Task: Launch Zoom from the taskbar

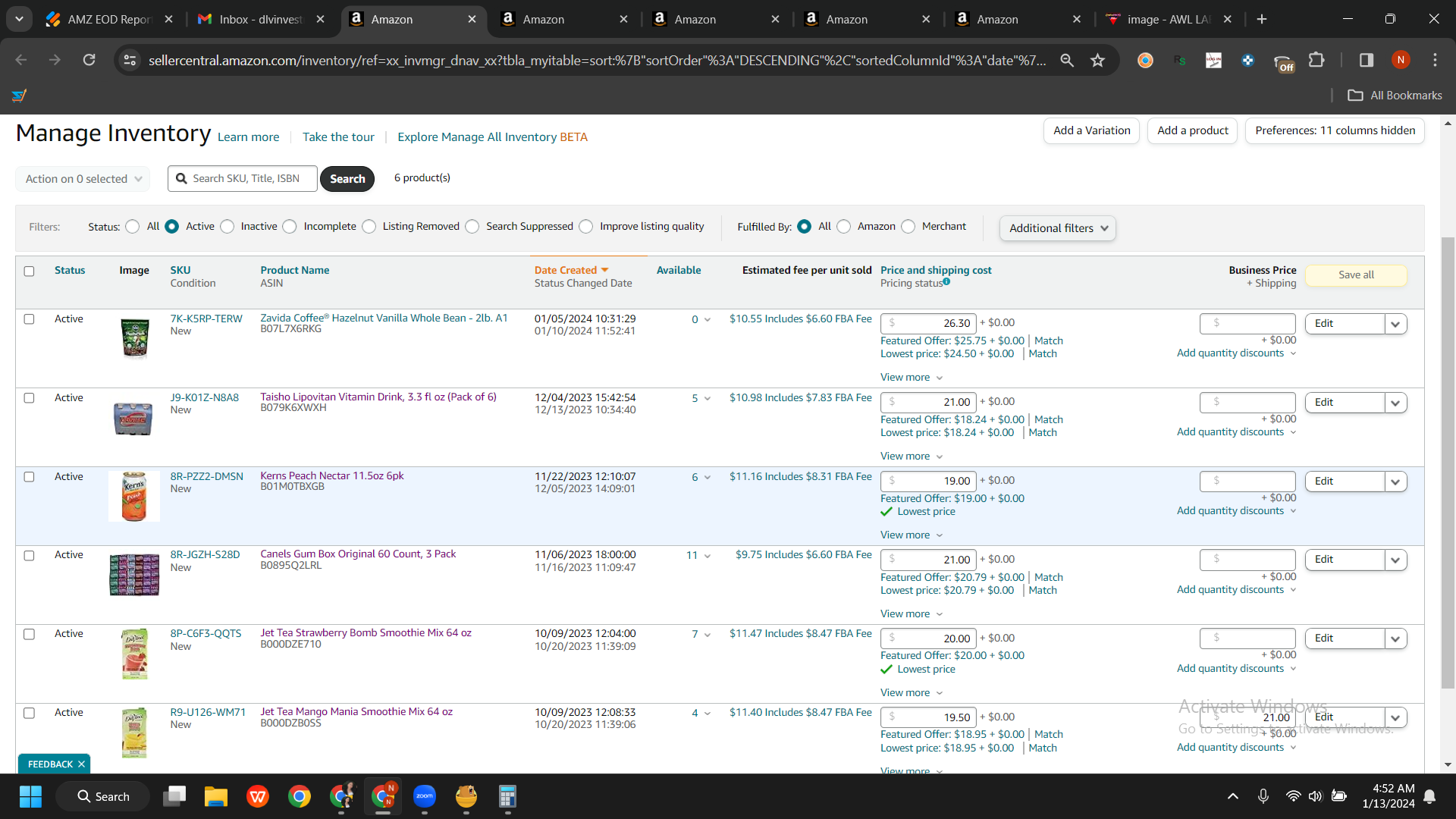Action: click(x=424, y=796)
